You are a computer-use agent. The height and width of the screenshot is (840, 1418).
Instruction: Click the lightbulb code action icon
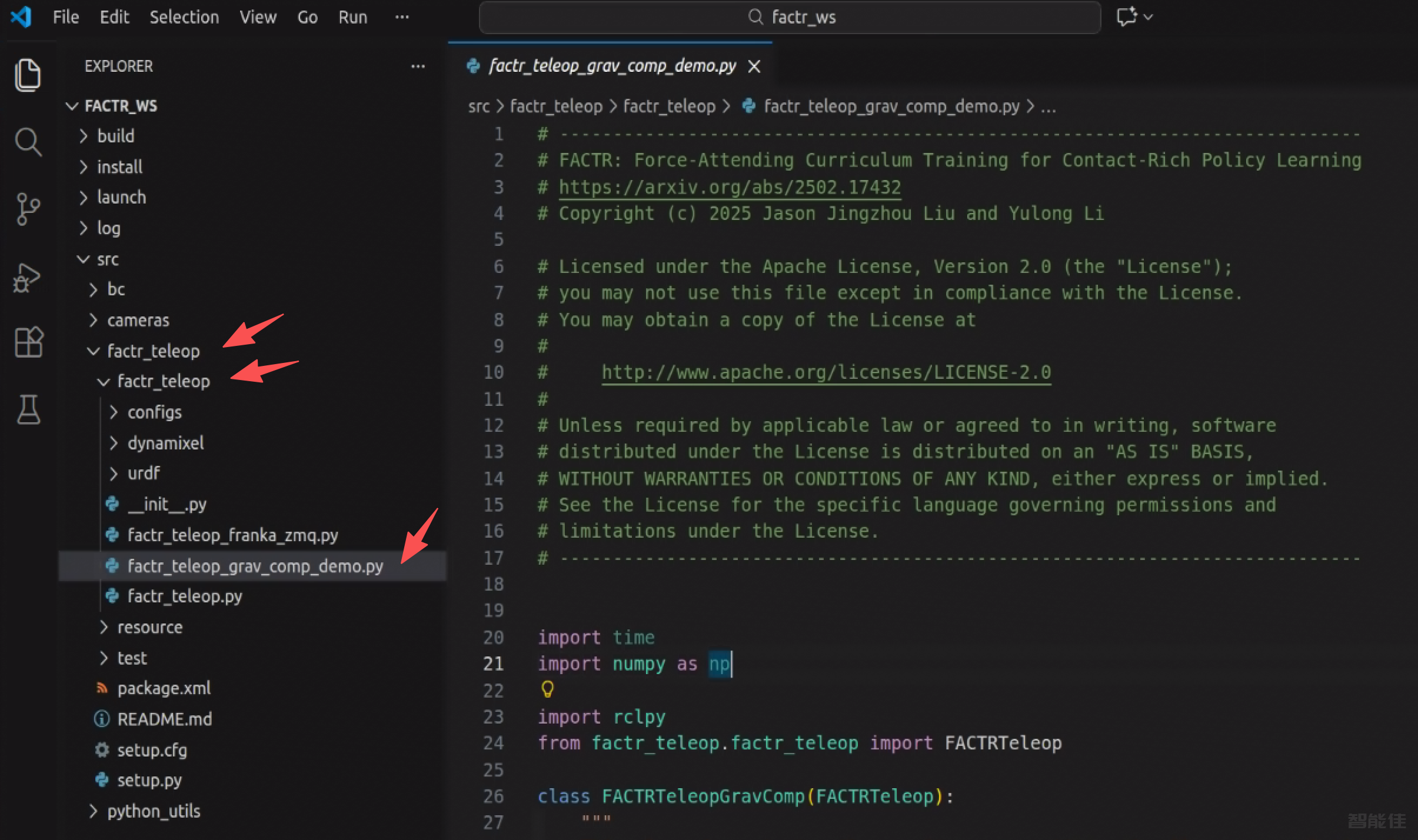point(547,689)
